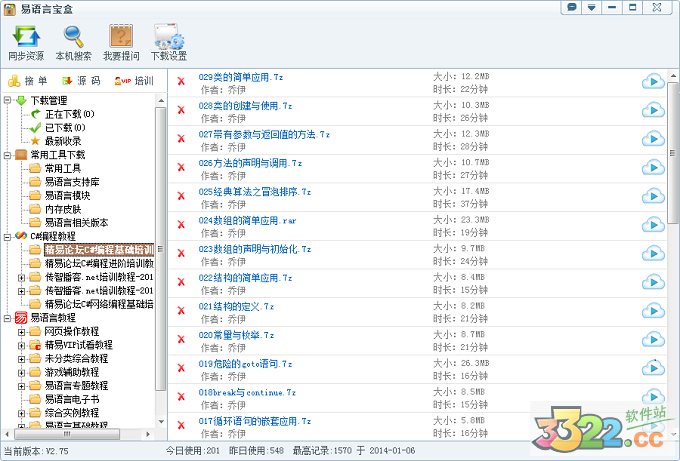Click red X beside 028类的创建与使用
680x461 pixels.
(181, 110)
